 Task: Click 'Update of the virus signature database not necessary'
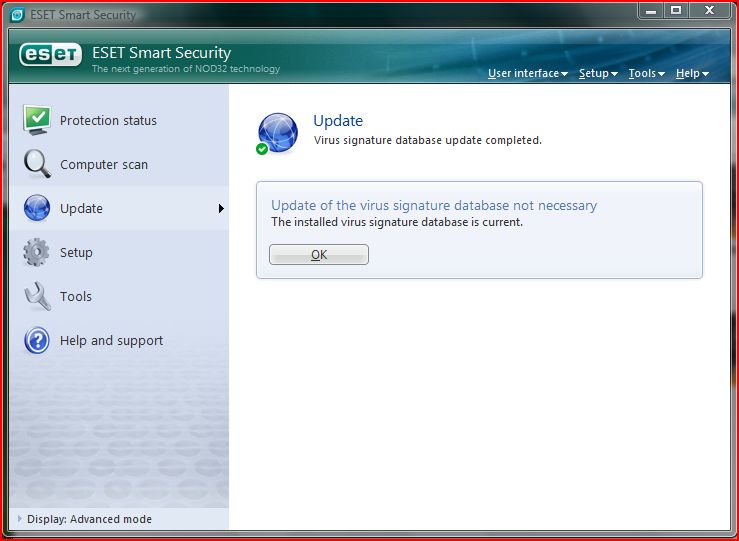(434, 205)
